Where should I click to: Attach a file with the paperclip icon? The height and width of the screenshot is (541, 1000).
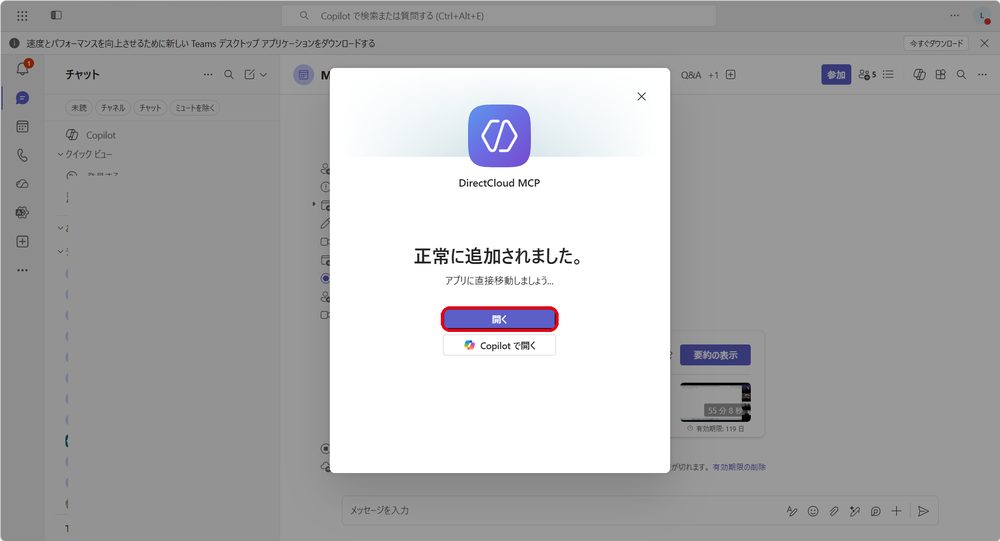(x=834, y=511)
